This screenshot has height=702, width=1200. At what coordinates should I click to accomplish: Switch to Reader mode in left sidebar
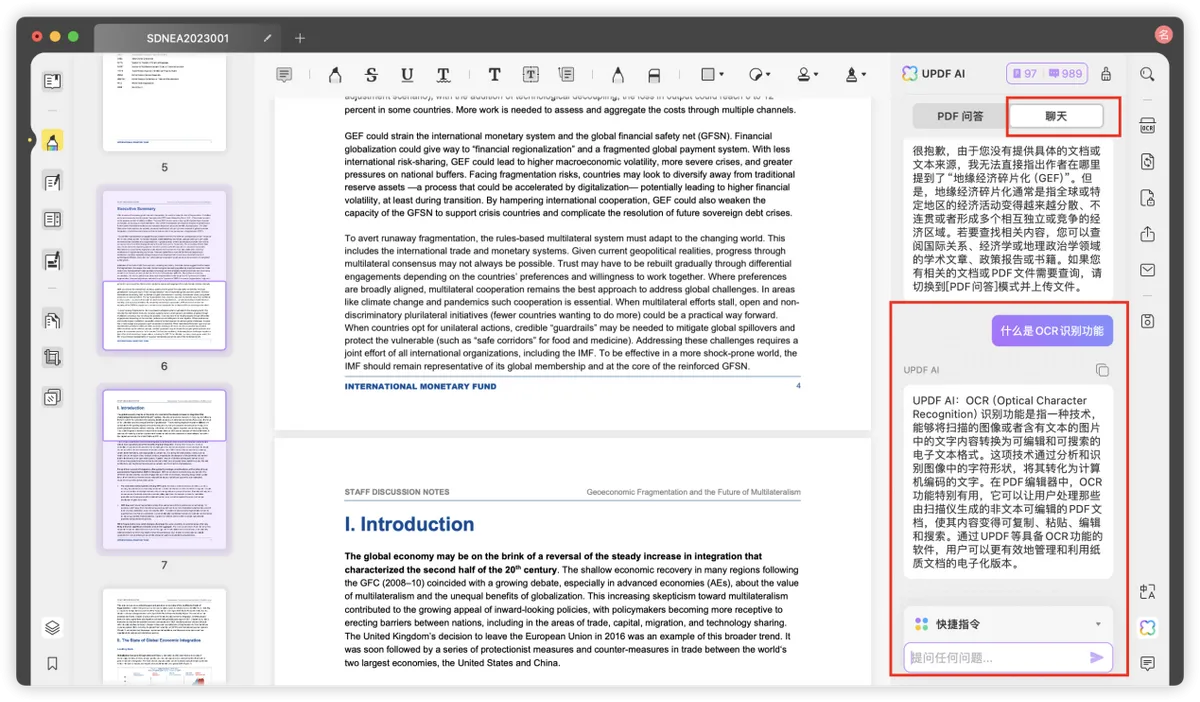pos(53,82)
